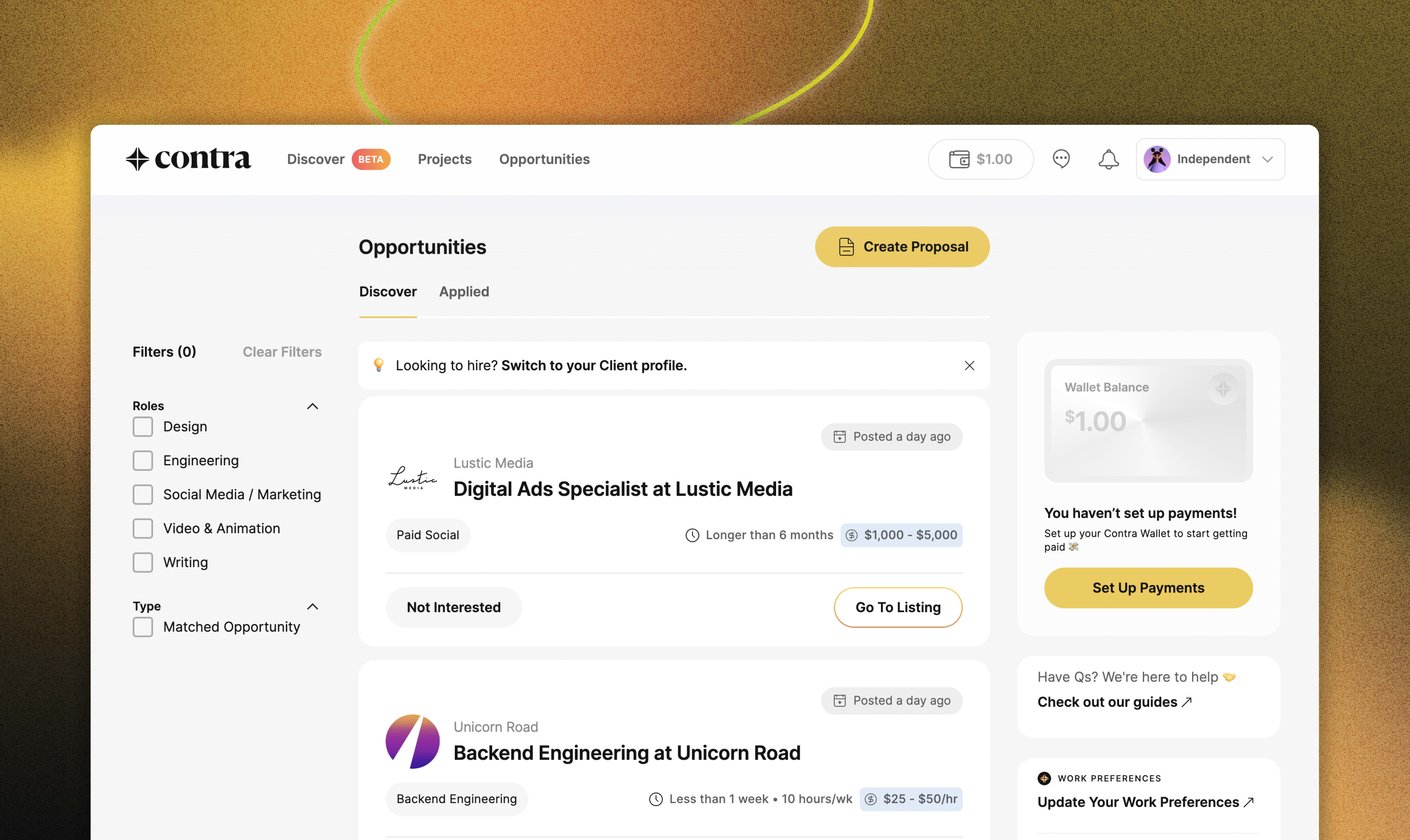Click Switch to your Client profile link
This screenshot has width=1410, height=840.
click(594, 366)
